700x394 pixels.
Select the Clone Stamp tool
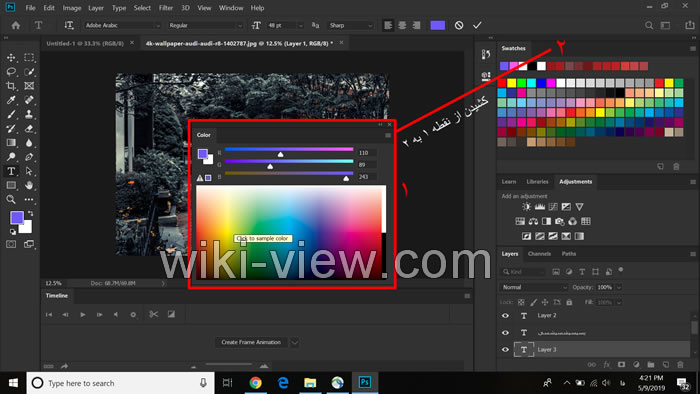29,114
